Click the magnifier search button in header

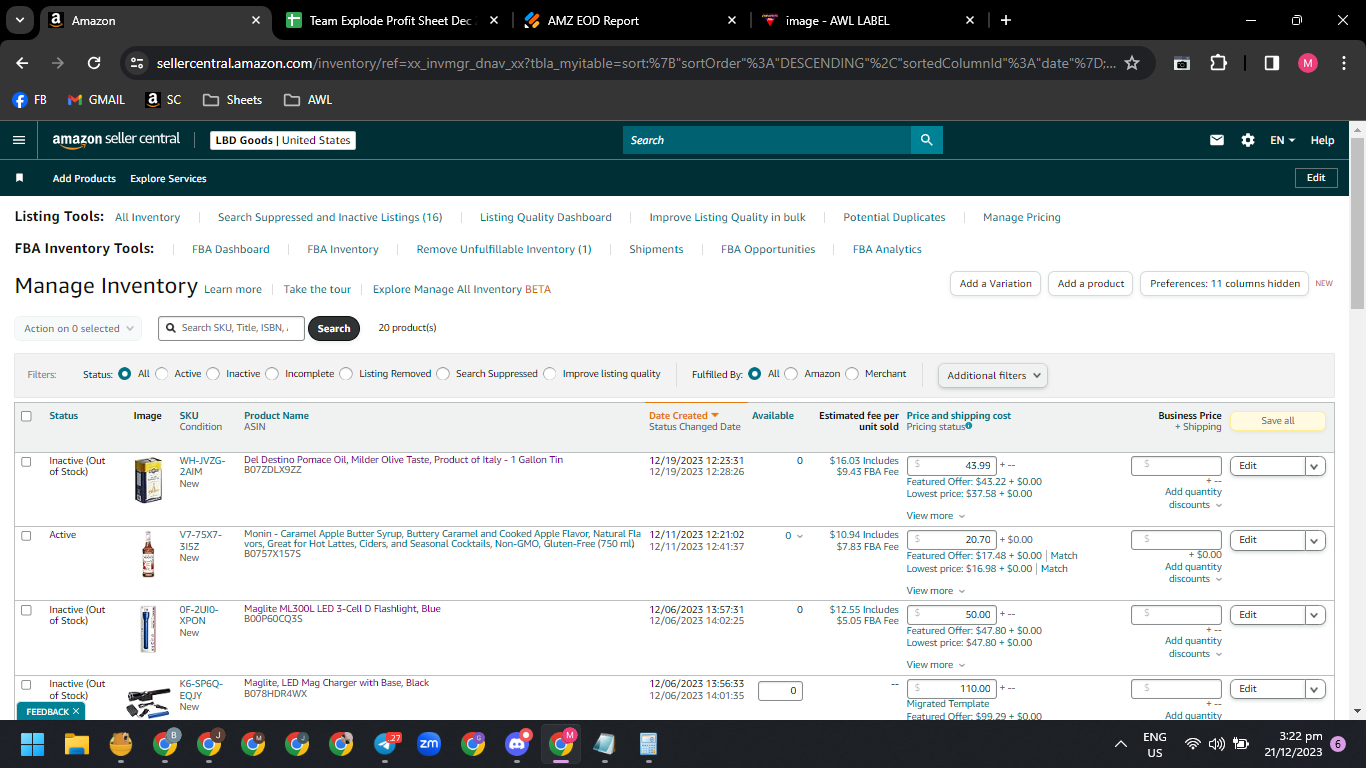(x=927, y=140)
